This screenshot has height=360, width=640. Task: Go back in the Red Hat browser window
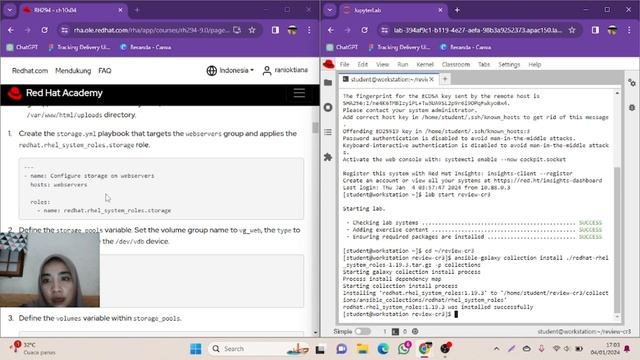pyautogui.click(x=11, y=30)
